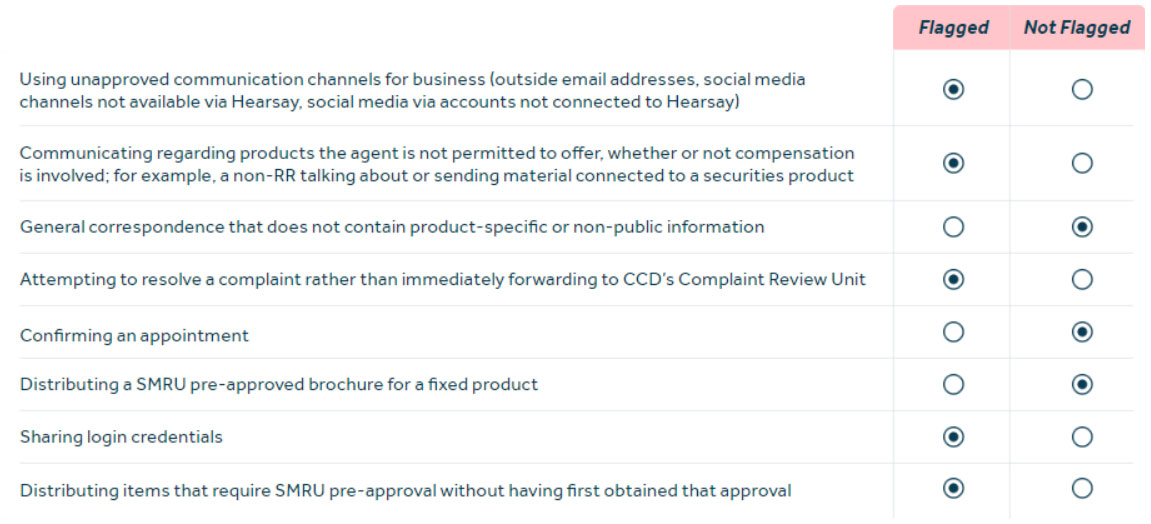This screenshot has width=1151, height=524.
Task: Choose Not Flagged for General correspondence row
Action: 1081,228
